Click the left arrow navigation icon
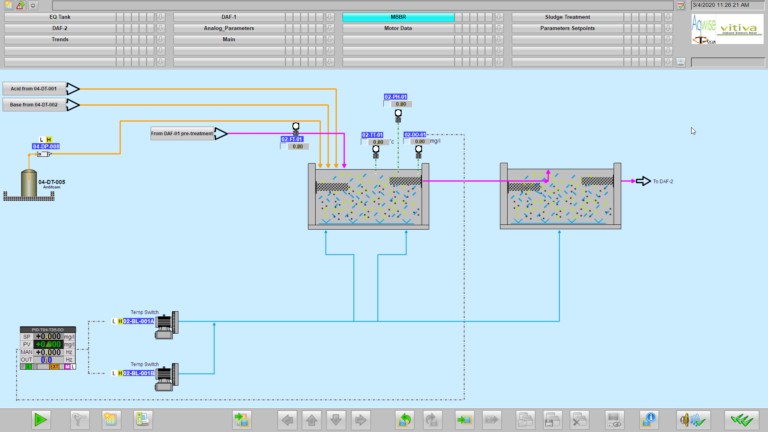Image resolution: width=768 pixels, height=432 pixels. 287,419
